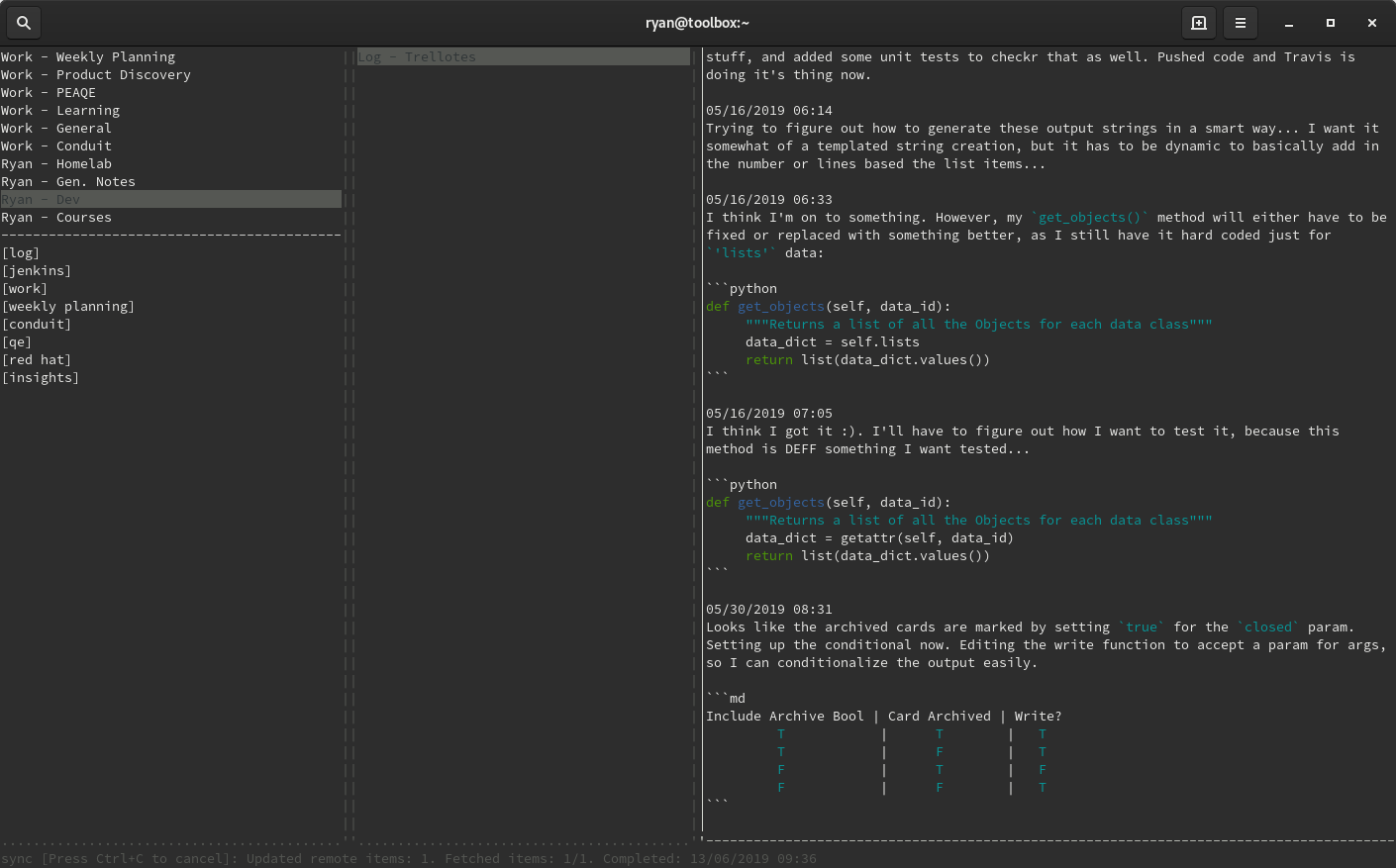
Task: Select Work - Weekly Planning notebook
Action: pos(88,57)
